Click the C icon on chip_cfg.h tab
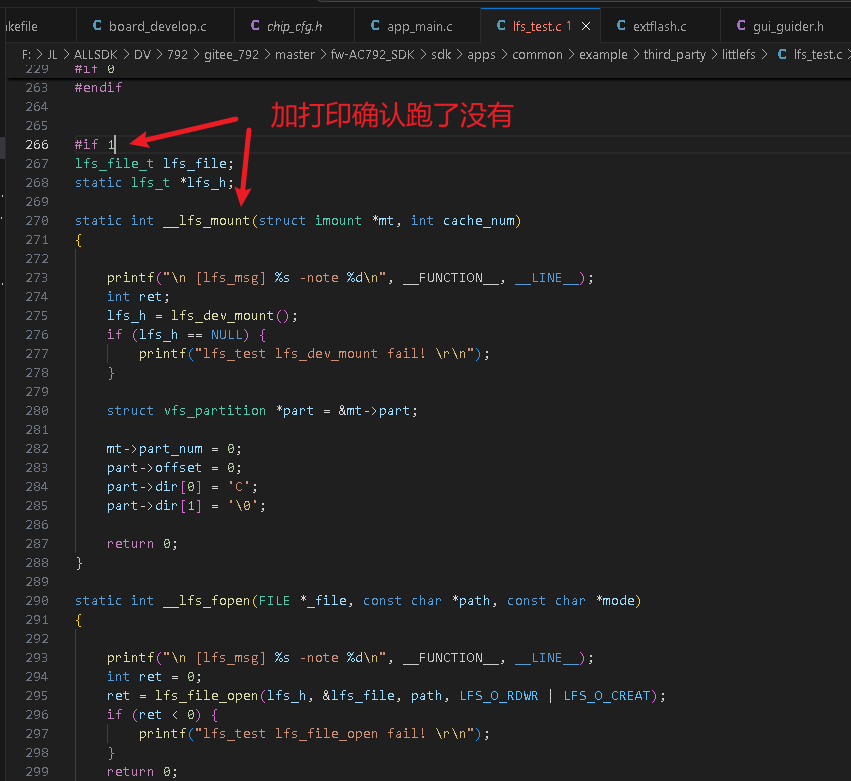The width and height of the screenshot is (851, 781). click(x=255, y=26)
